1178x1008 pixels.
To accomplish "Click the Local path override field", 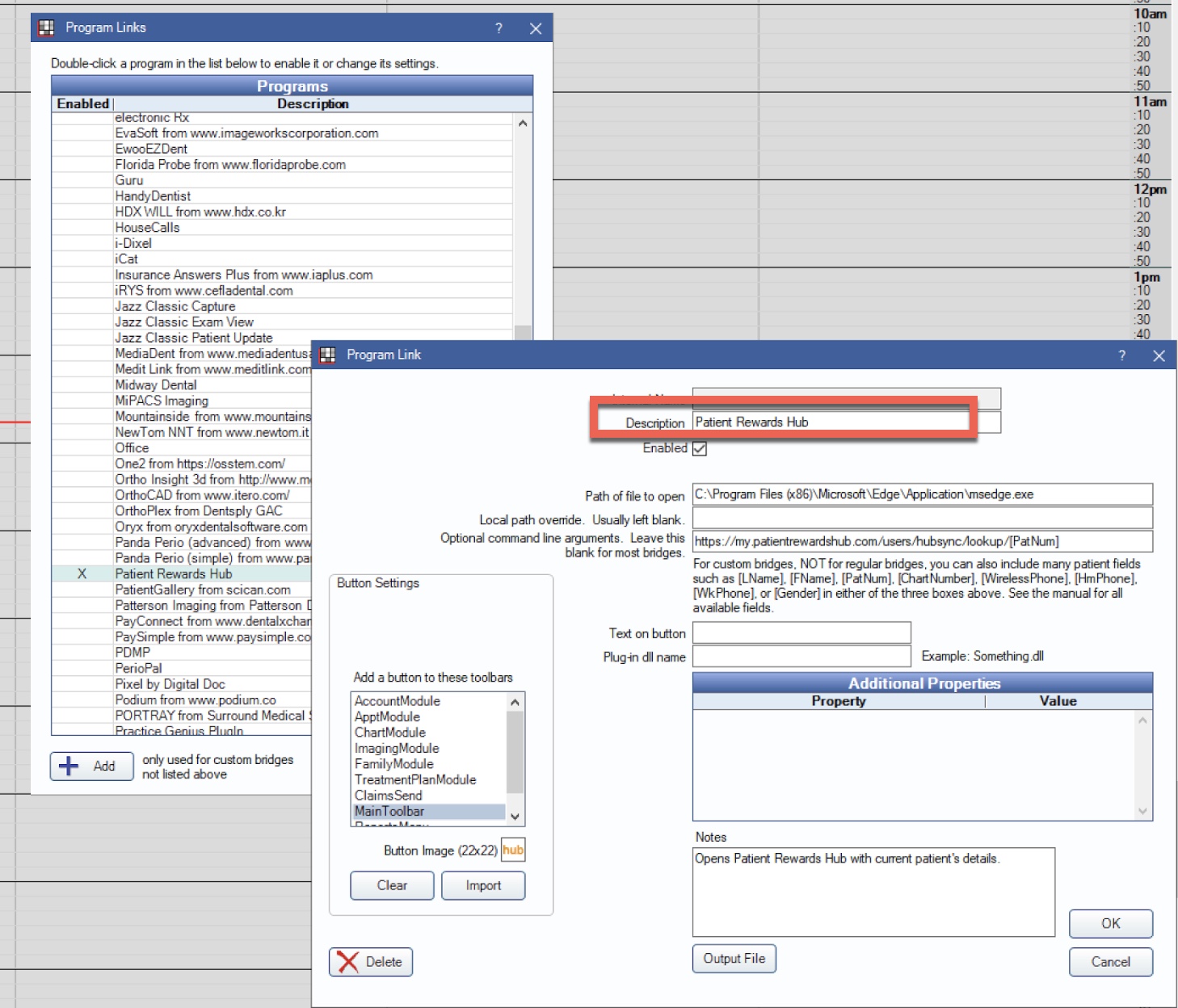I will (923, 518).
